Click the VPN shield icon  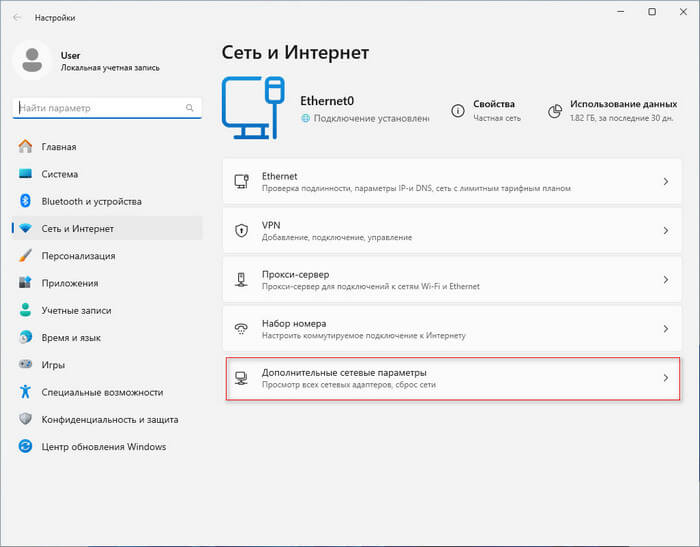[241, 230]
